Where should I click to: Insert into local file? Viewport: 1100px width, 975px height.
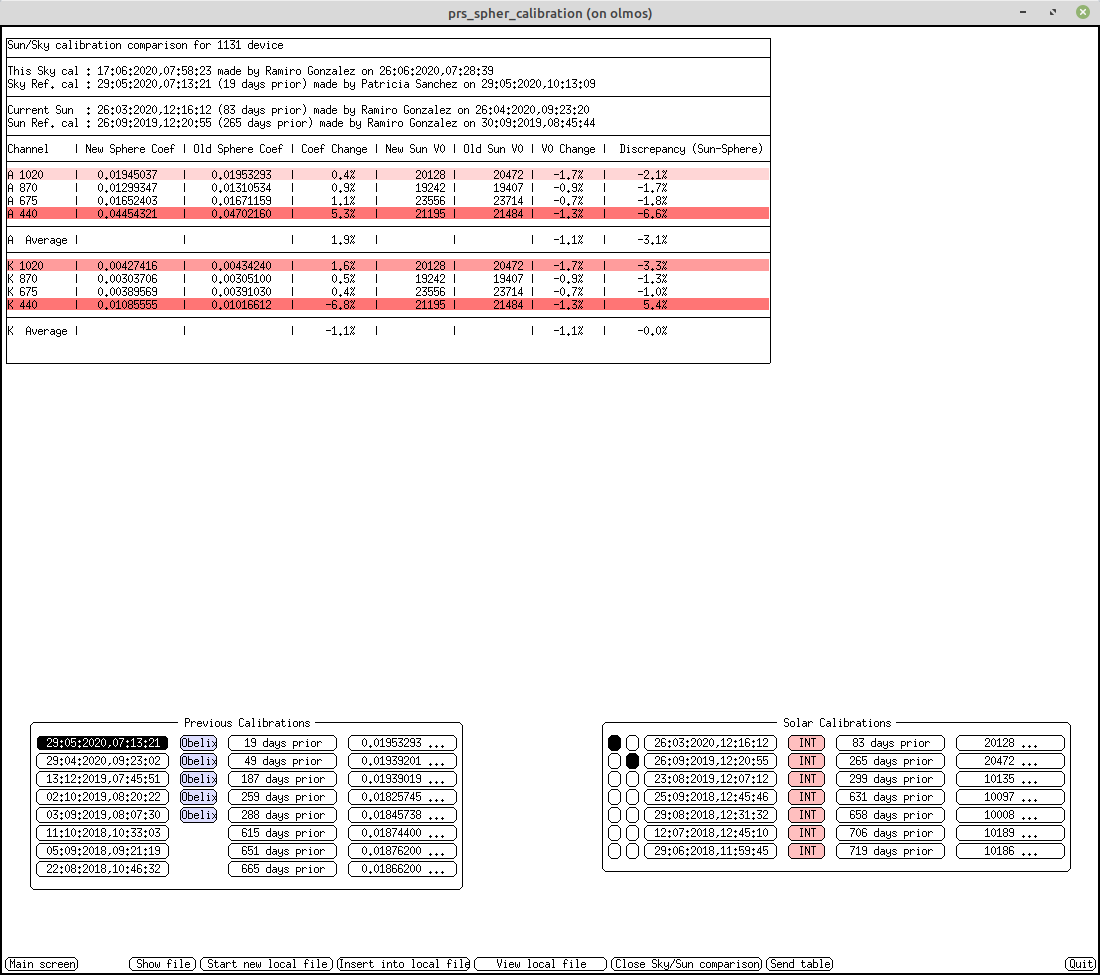point(403,964)
